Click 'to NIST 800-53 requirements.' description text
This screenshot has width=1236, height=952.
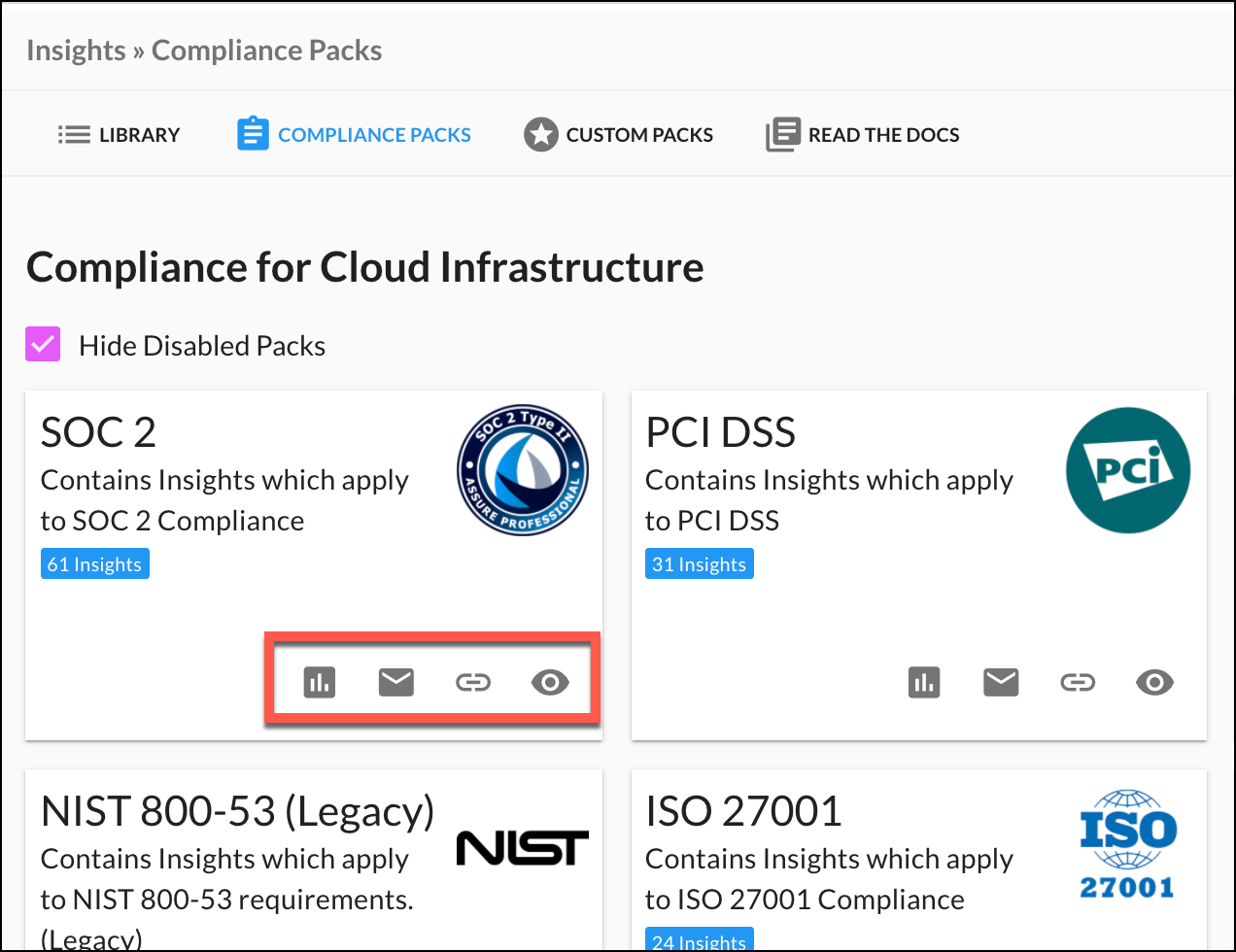click(227, 901)
